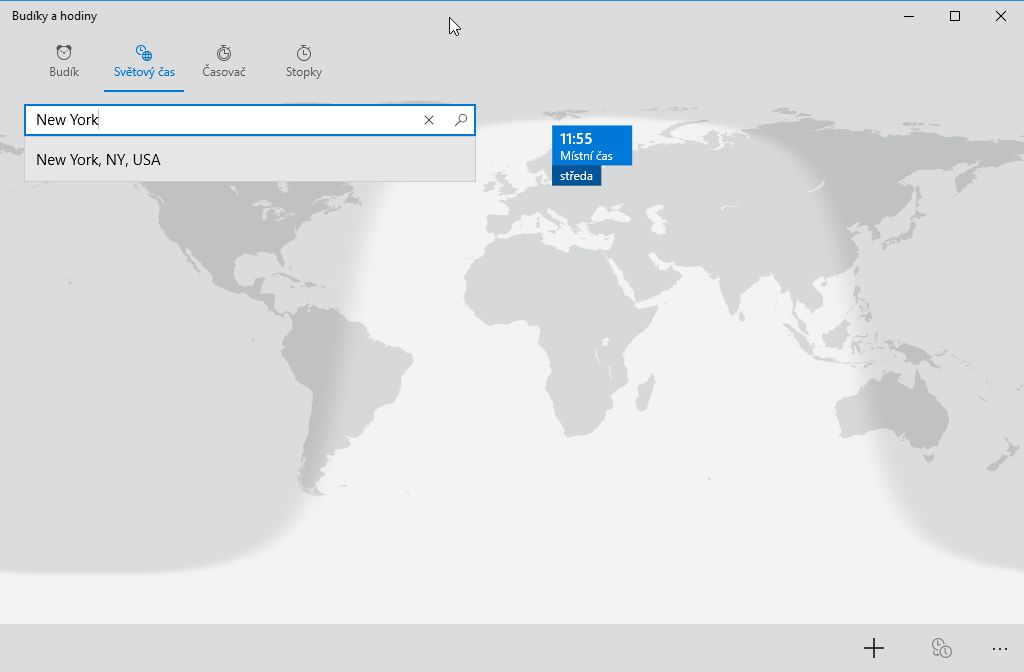Clear the search box with X
This screenshot has width=1024, height=672.
click(429, 120)
